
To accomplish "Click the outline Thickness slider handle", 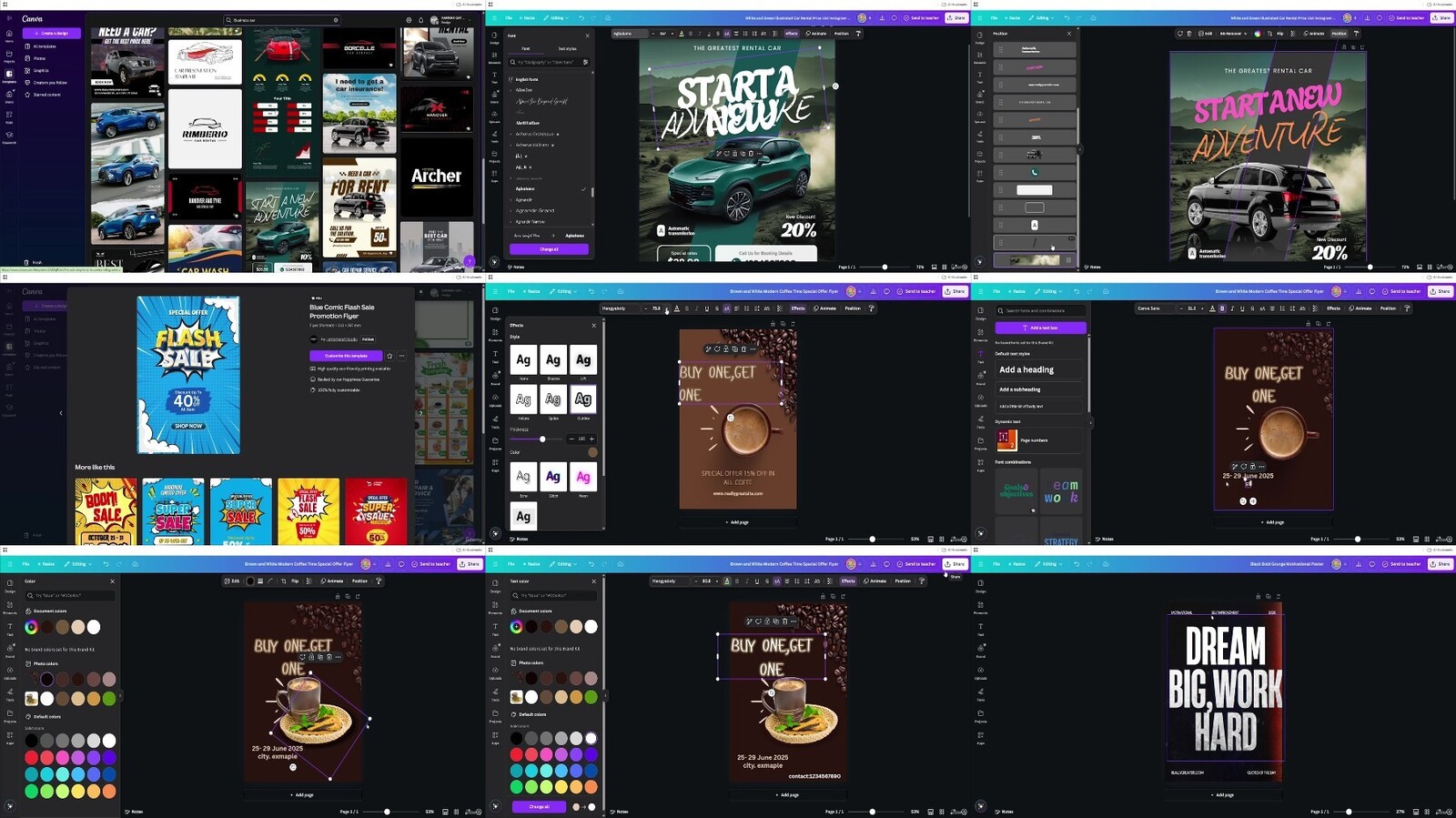I will point(542,439).
